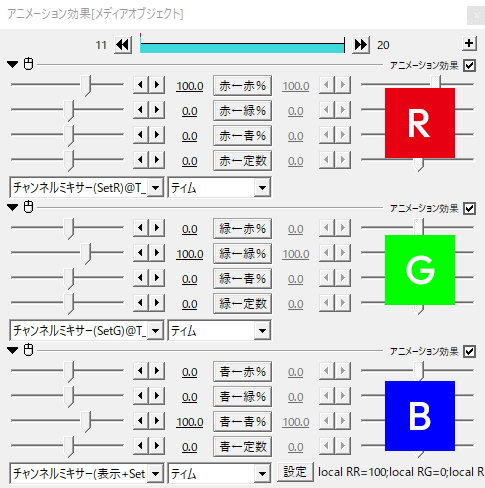Click mouse icon of bottom channel mixer section
The height and width of the screenshot is (488, 485).
(28, 350)
